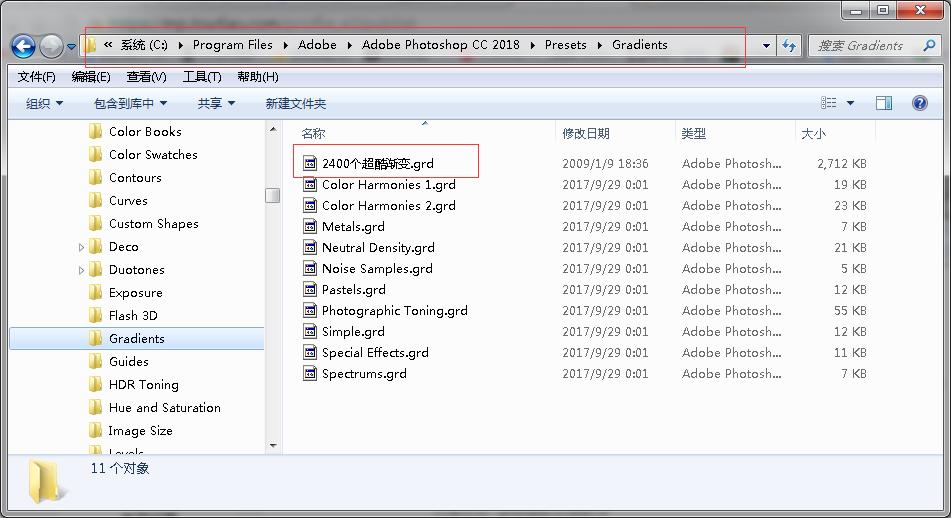951x518 pixels.
Task: Click the blue help question icon
Action: 919,103
